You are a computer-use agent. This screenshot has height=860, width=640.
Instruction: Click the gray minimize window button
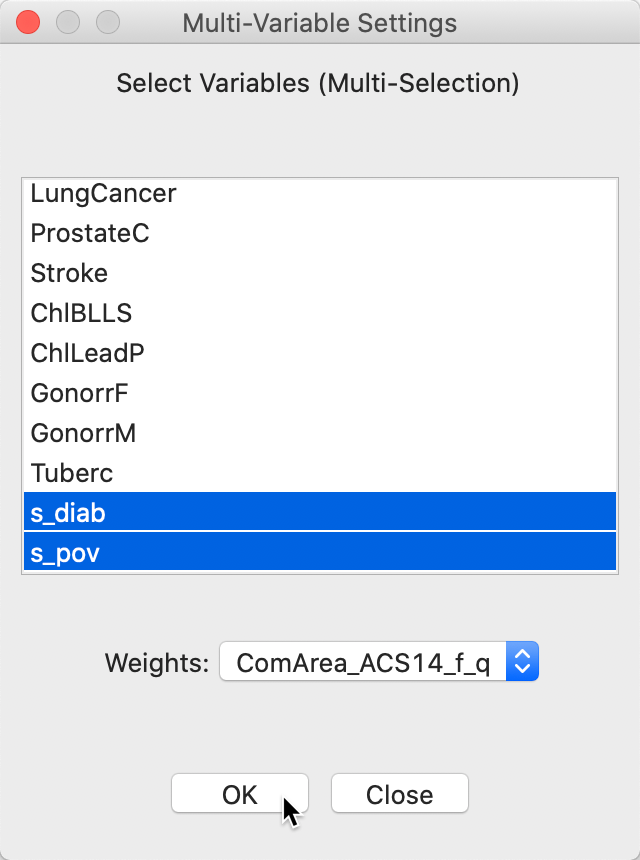(x=67, y=22)
